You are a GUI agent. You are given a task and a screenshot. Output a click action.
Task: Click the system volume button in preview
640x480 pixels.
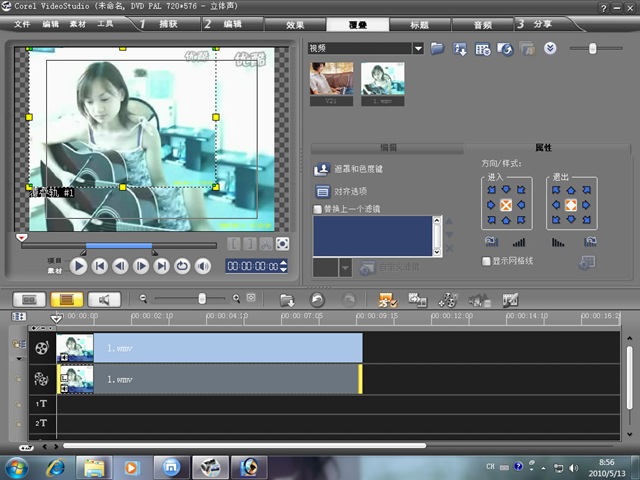pyautogui.click(x=203, y=266)
